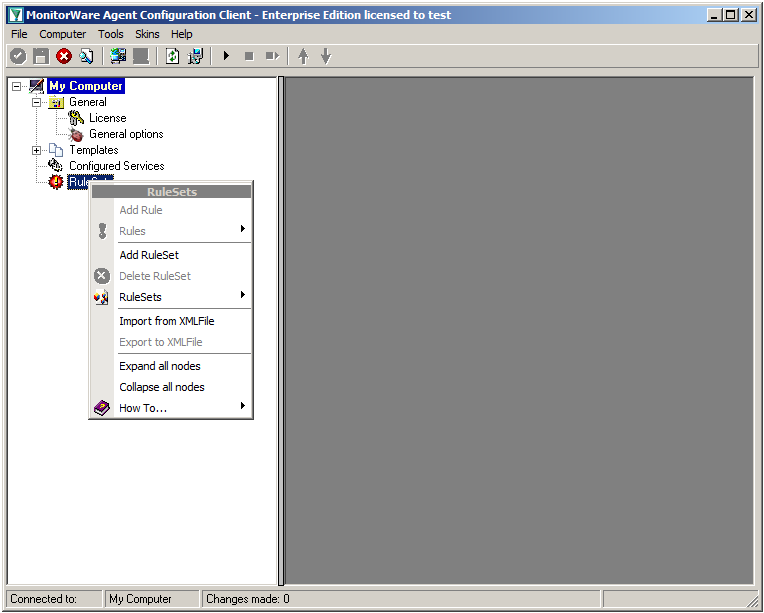Viewport: 764px width, 613px height.
Task: Select the License tree item
Action: click(108, 118)
